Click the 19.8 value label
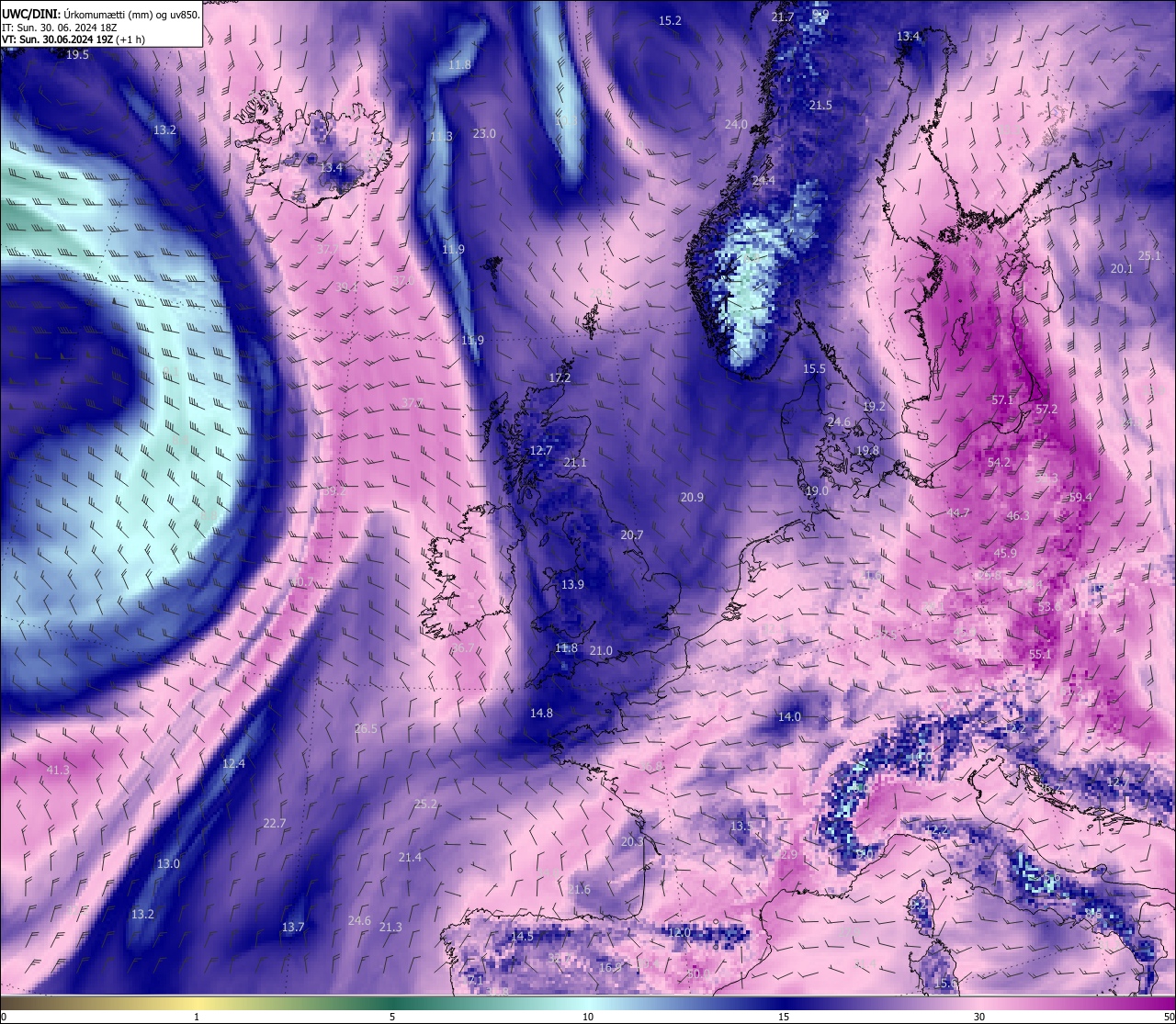The height and width of the screenshot is (1024, 1176). pyautogui.click(x=867, y=450)
